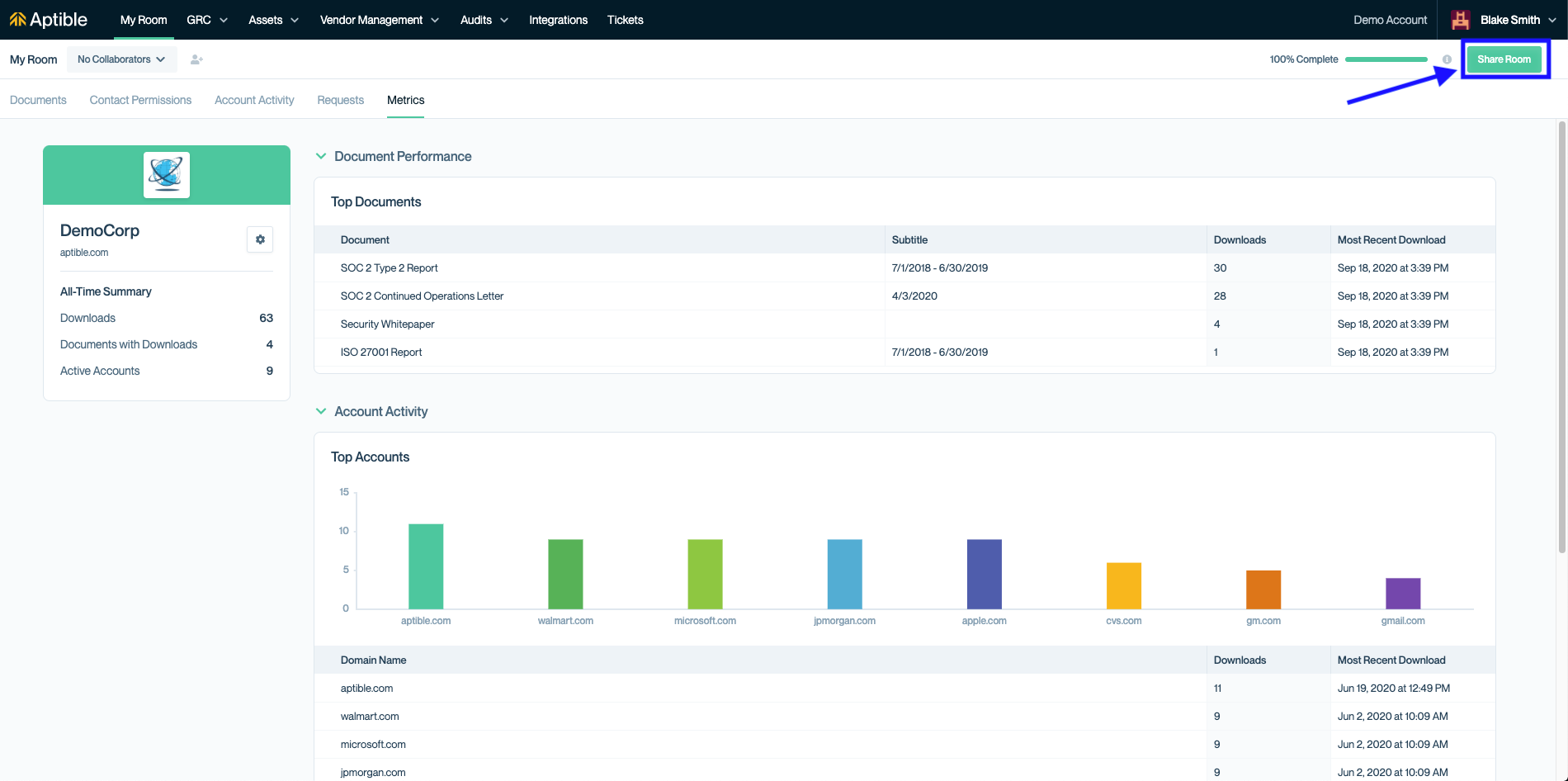The image size is (1568, 781).
Task: Click aptible.com in the domain table
Action: [366, 689]
